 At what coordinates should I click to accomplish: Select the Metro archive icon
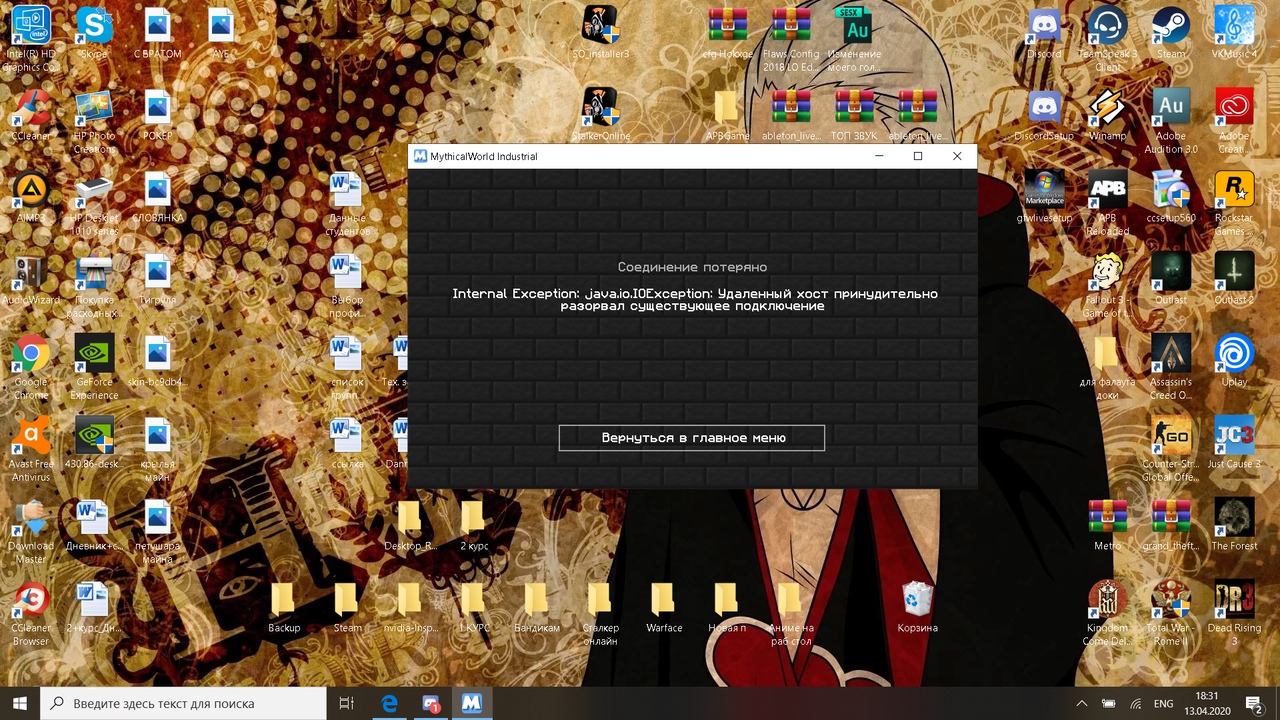coord(1107,525)
